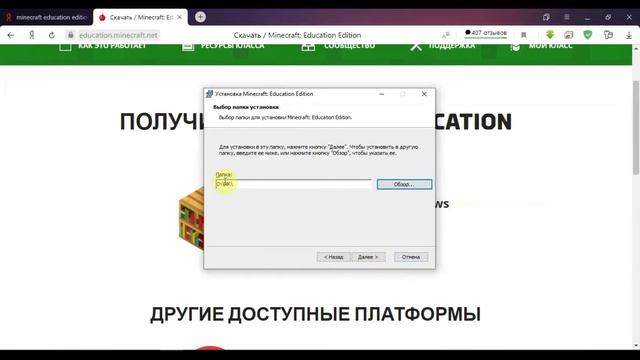Click the bookshelf block image on page
Viewport: 640px width, 360px height.
(x=191, y=219)
